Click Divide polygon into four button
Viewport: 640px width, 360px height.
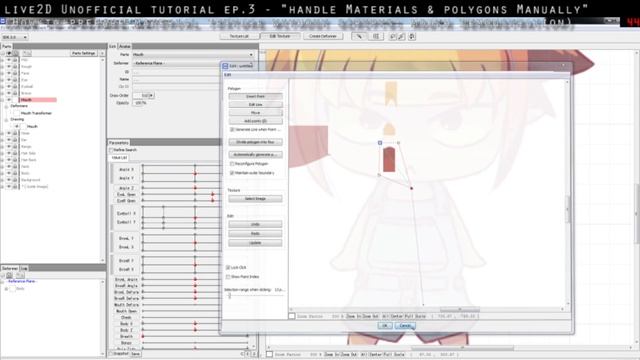coord(255,142)
